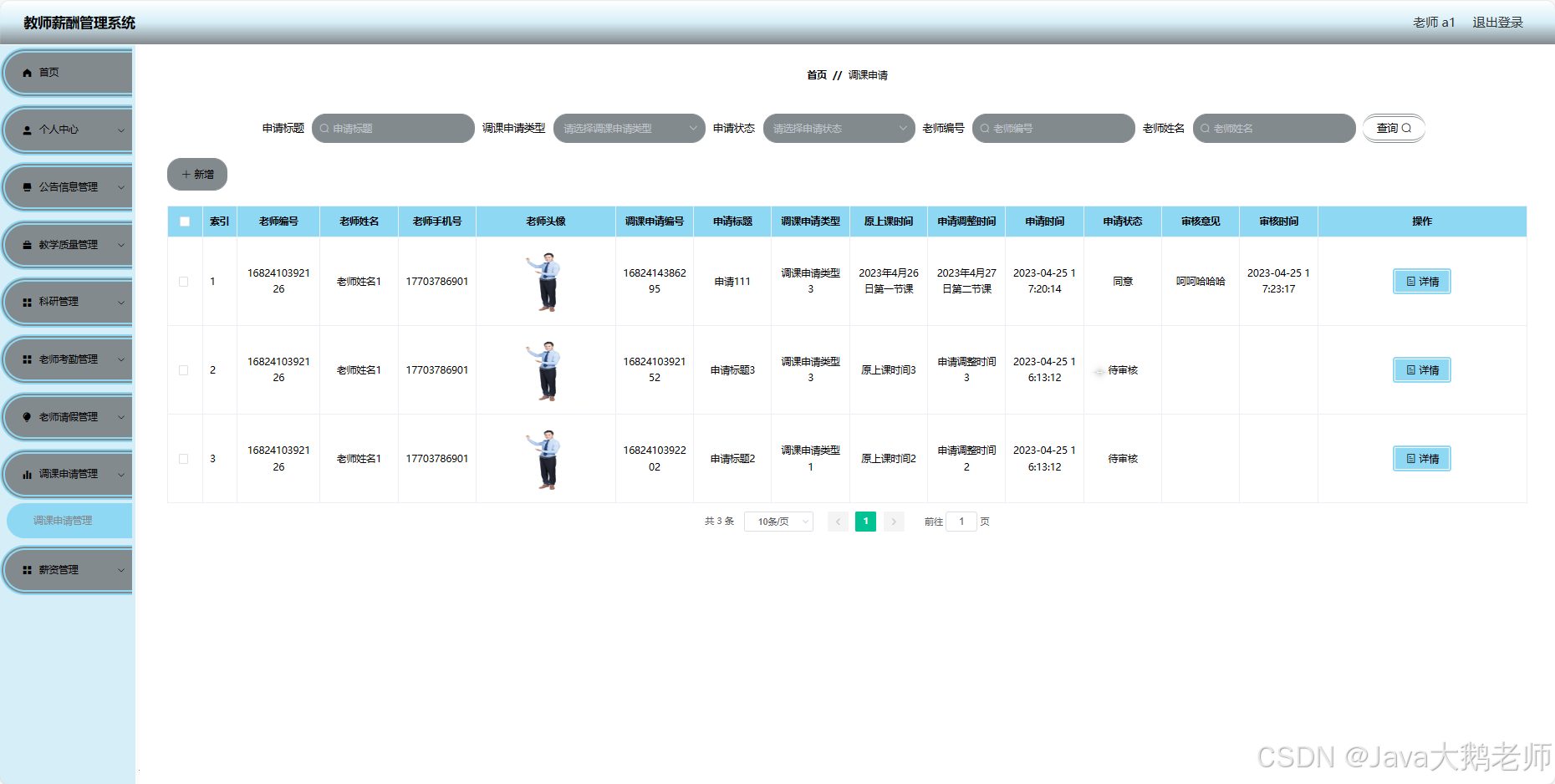This screenshot has height=784, width=1555.
Task: Go to previous page with left arrow
Action: [x=838, y=522]
